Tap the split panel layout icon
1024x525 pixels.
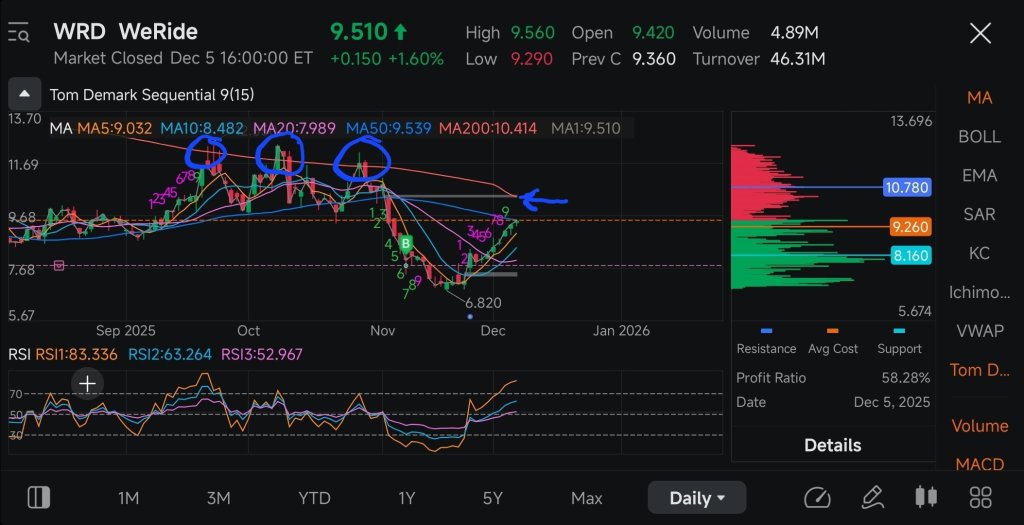pyautogui.click(x=39, y=498)
